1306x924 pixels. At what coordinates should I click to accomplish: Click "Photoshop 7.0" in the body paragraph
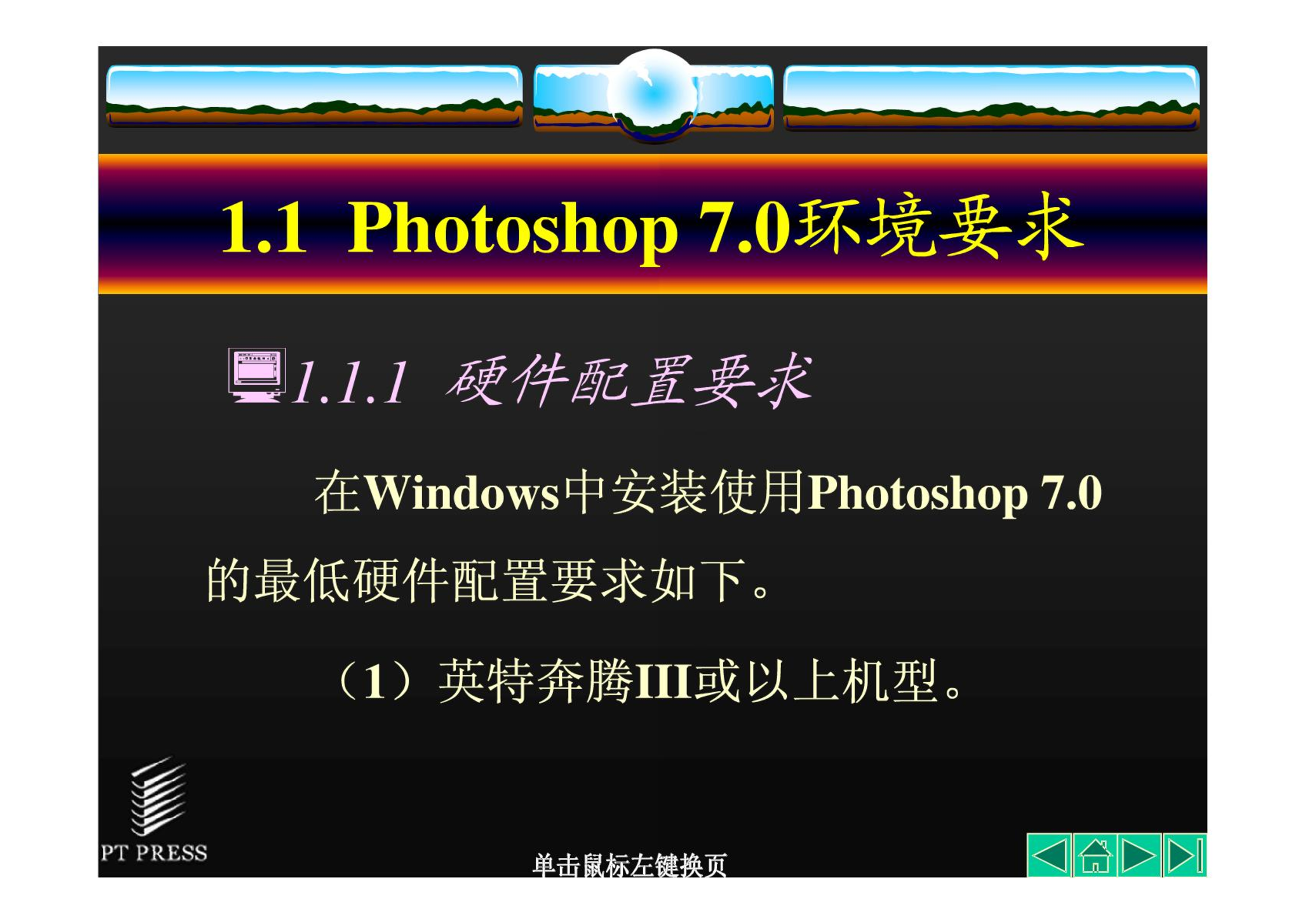(x=955, y=494)
